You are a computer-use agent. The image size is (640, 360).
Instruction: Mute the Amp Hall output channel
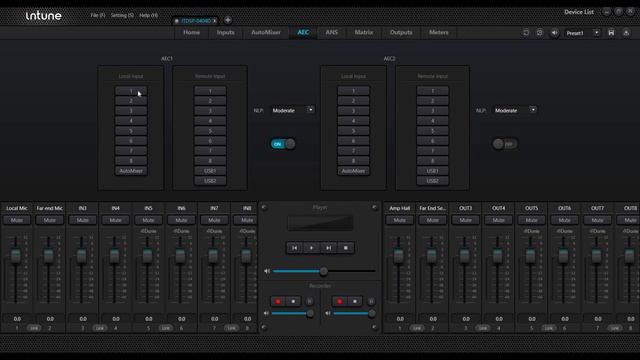400,220
